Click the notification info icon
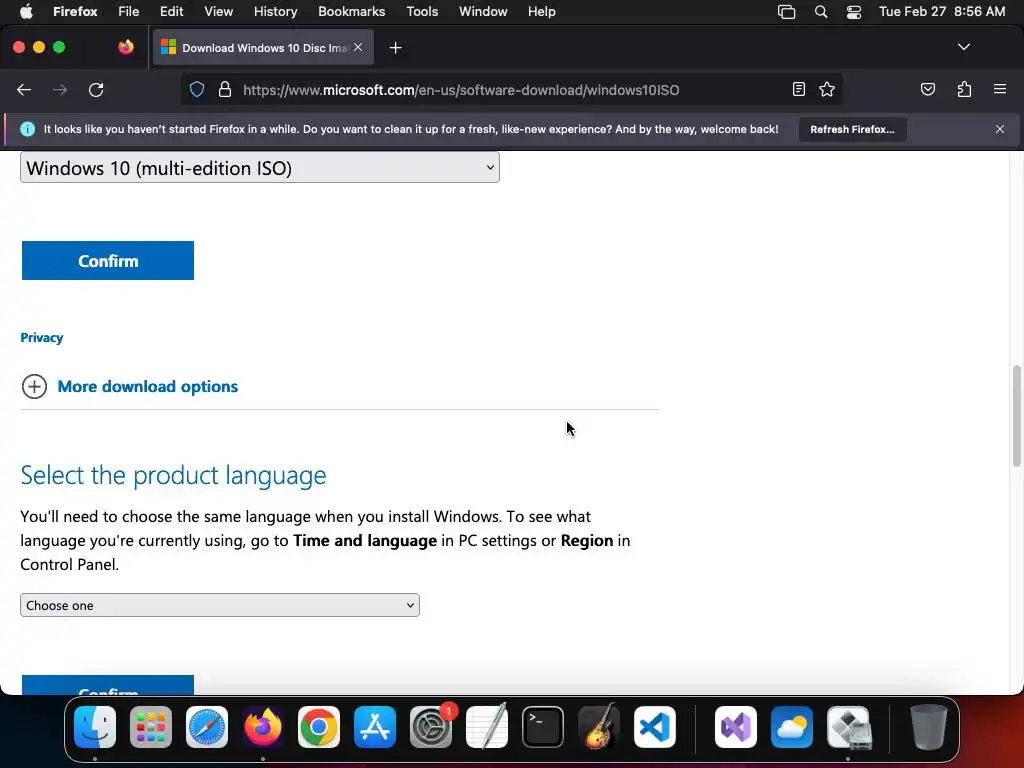1024x768 pixels. point(27,129)
